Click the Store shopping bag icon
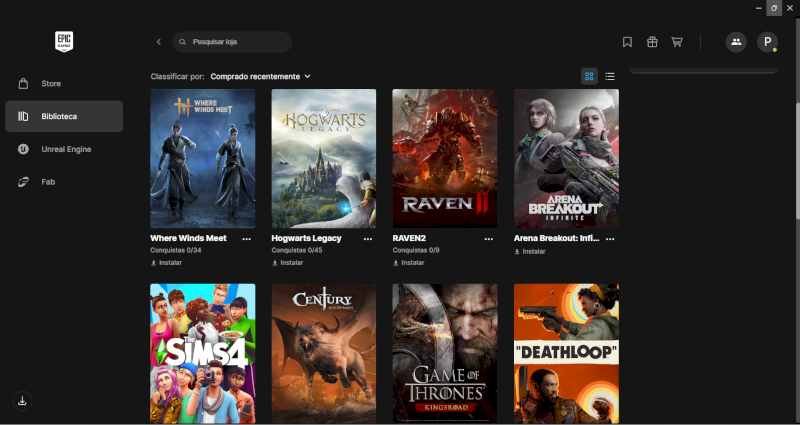 [23, 83]
